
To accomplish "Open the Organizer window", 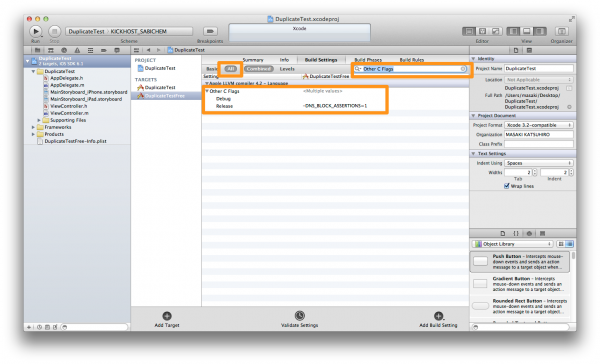I will tap(561, 31).
